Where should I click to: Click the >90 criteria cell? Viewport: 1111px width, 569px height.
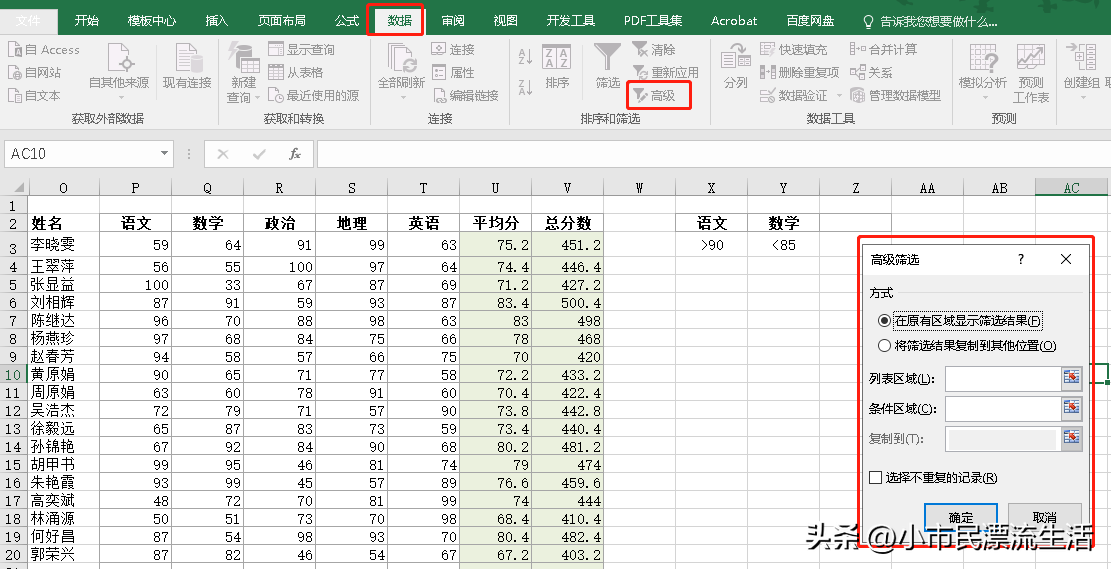(711, 244)
